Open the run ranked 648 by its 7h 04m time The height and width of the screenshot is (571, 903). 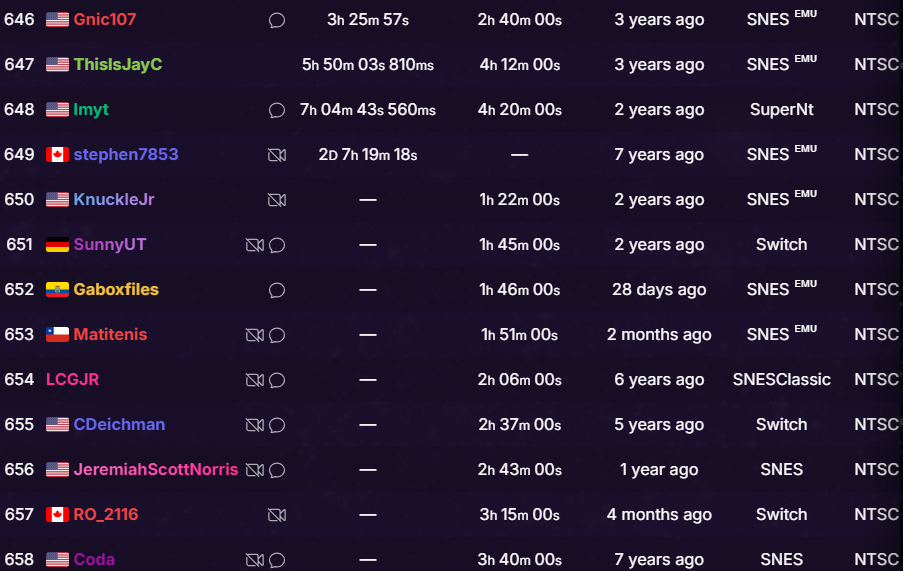(367, 110)
